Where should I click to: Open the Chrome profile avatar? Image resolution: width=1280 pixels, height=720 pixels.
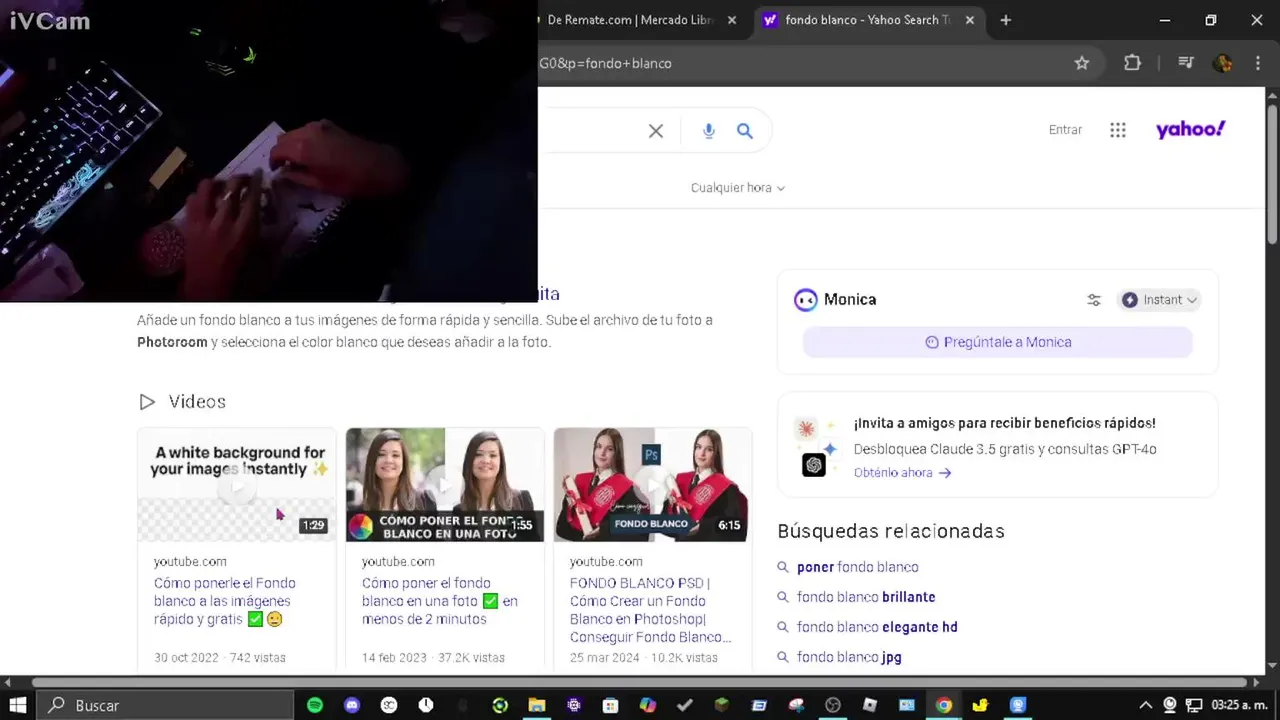1222,63
